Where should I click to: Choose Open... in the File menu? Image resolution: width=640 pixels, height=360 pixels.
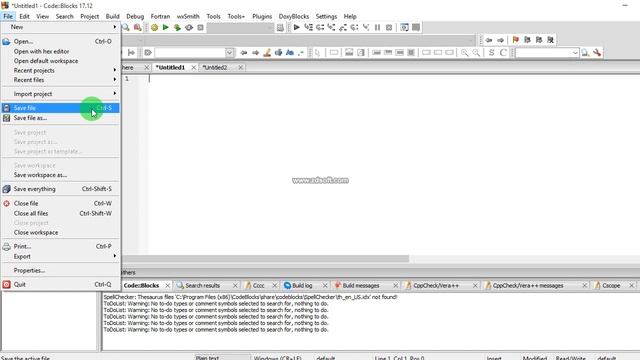coord(60,41)
